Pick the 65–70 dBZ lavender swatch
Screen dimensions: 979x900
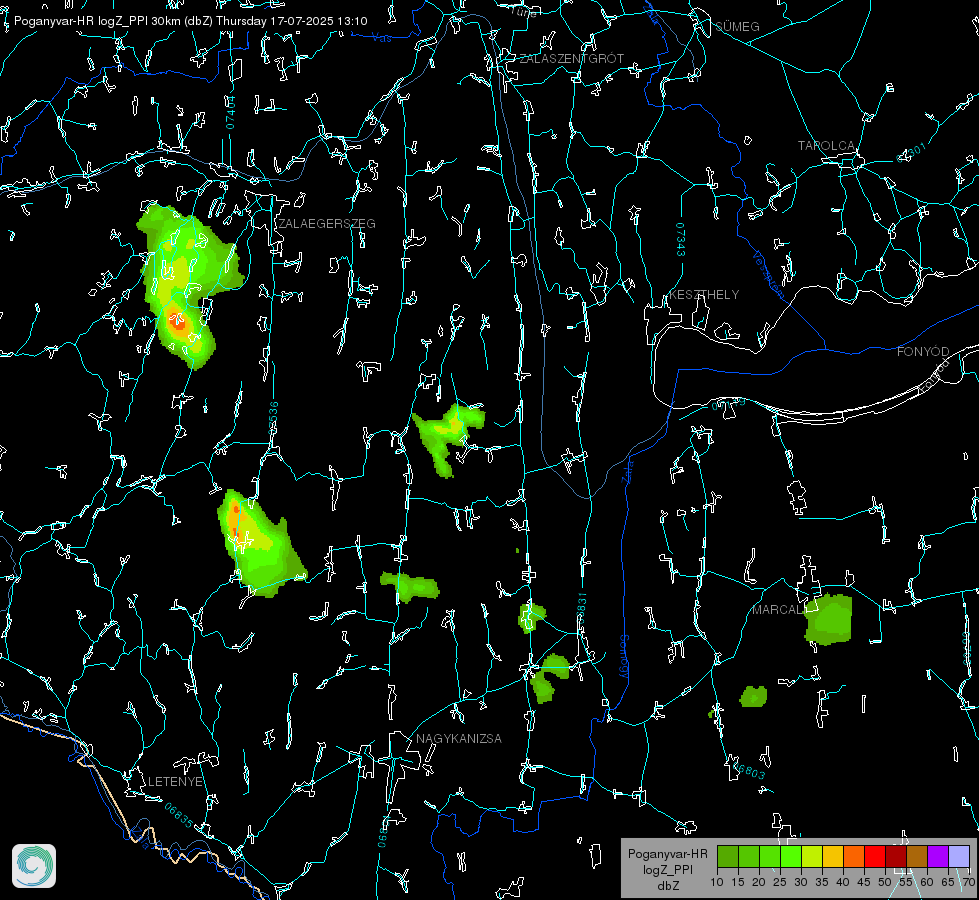tap(958, 856)
